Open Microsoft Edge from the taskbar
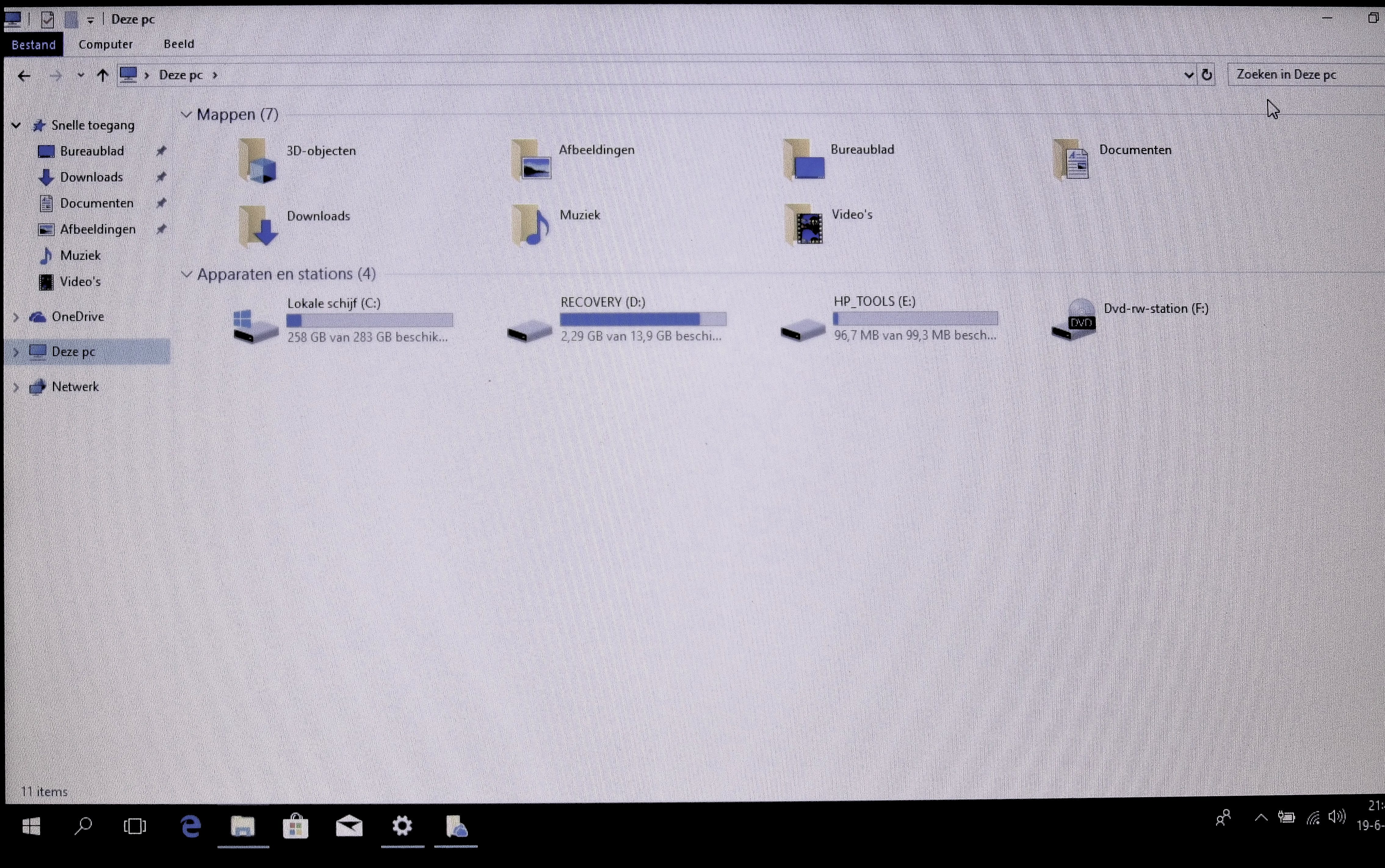The image size is (1385, 868). pos(190,827)
